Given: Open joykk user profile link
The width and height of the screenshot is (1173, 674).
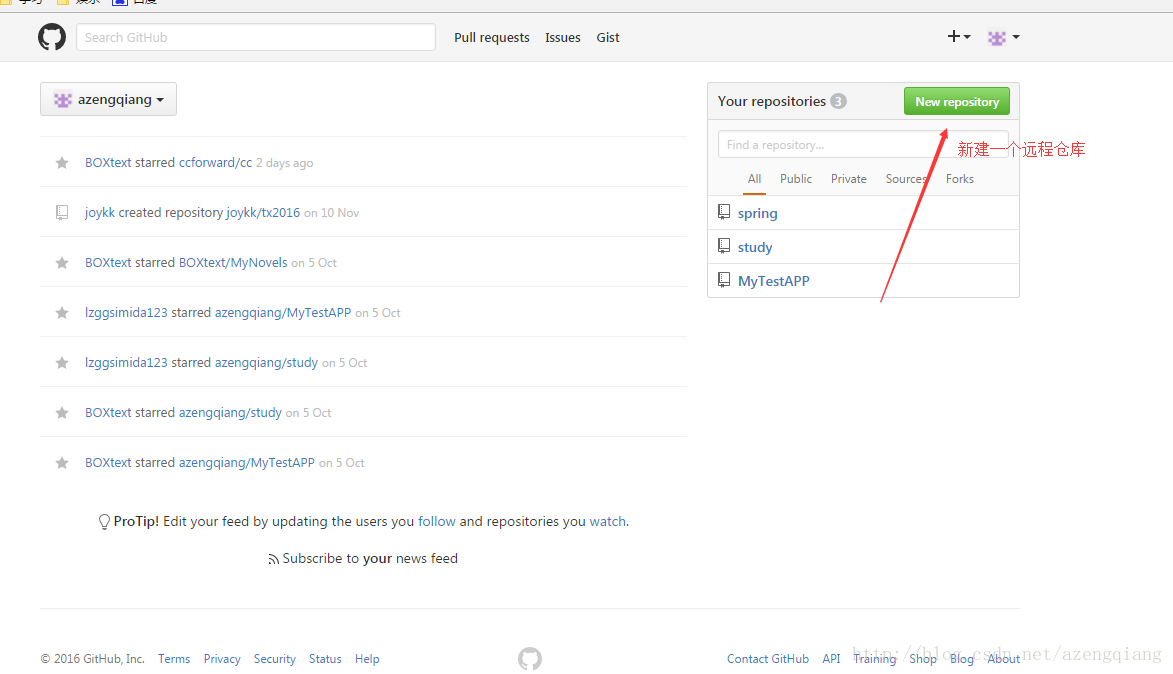Looking at the screenshot, I should [x=100, y=212].
